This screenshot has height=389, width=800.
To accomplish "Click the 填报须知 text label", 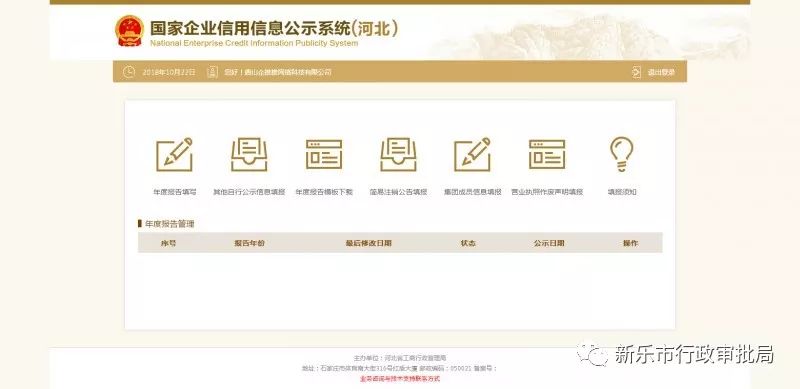I will 622,192.
